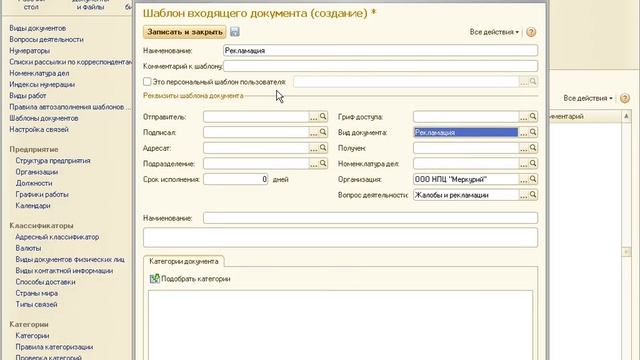This screenshot has width=640, height=360.
Task: Switch to Категории документа tab
Action: click(x=184, y=261)
